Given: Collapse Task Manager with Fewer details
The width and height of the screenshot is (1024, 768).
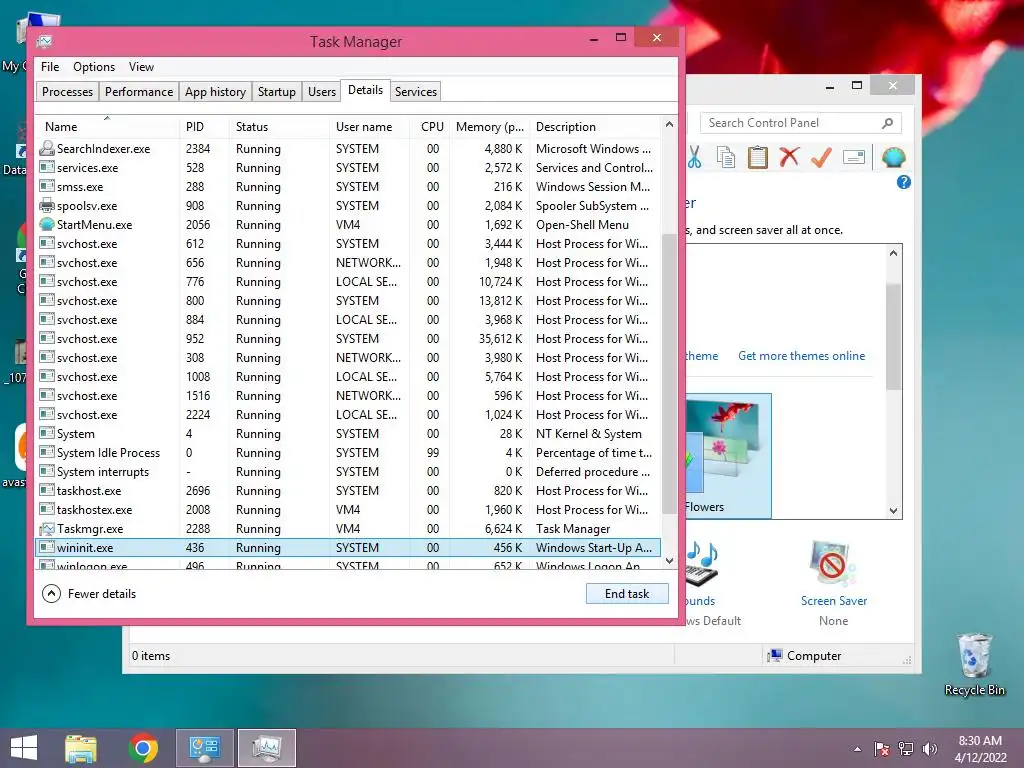Looking at the screenshot, I should (x=89, y=594).
